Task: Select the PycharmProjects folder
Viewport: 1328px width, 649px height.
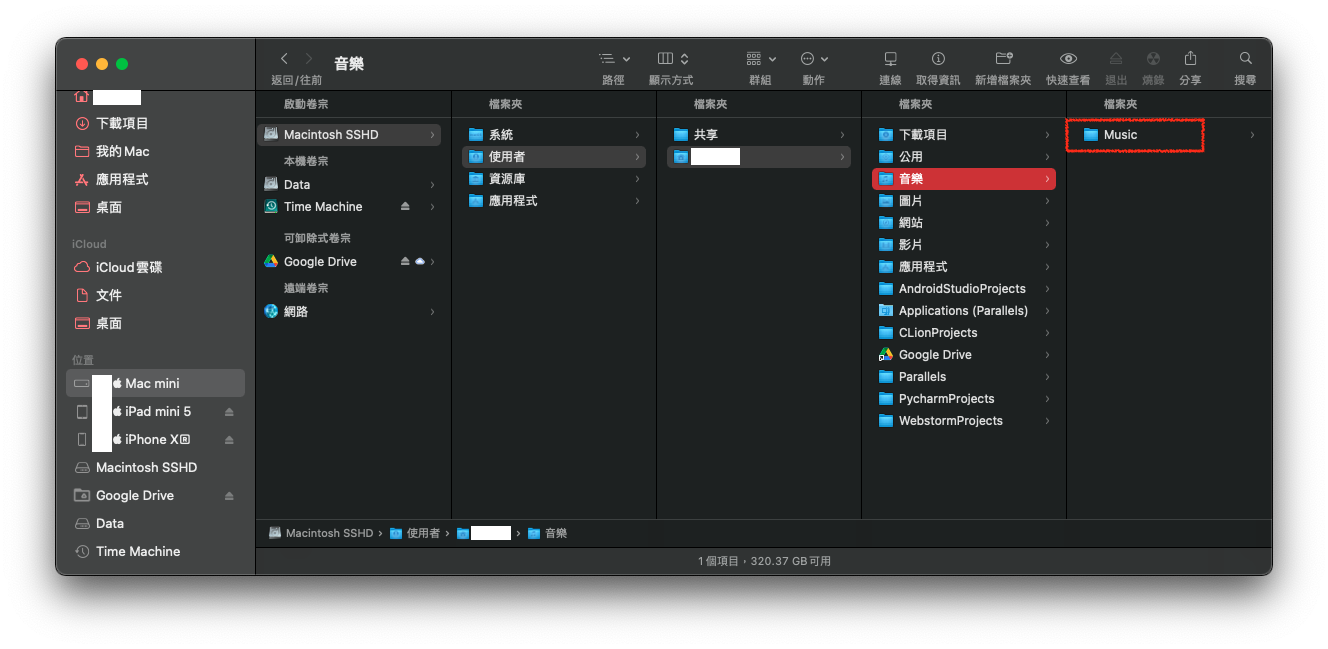Action: (x=946, y=399)
